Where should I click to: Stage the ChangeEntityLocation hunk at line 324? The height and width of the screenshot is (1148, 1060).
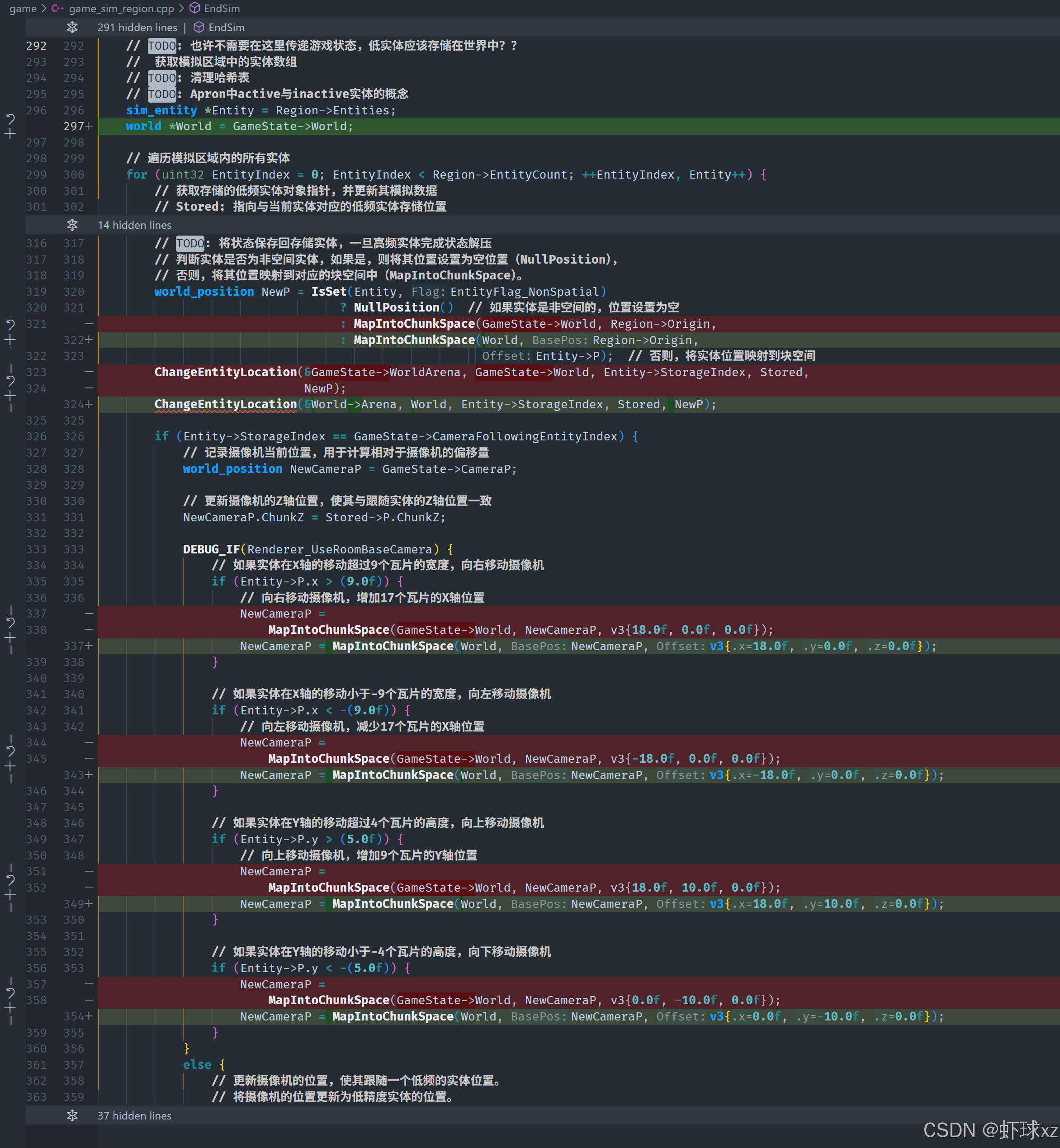10,396
